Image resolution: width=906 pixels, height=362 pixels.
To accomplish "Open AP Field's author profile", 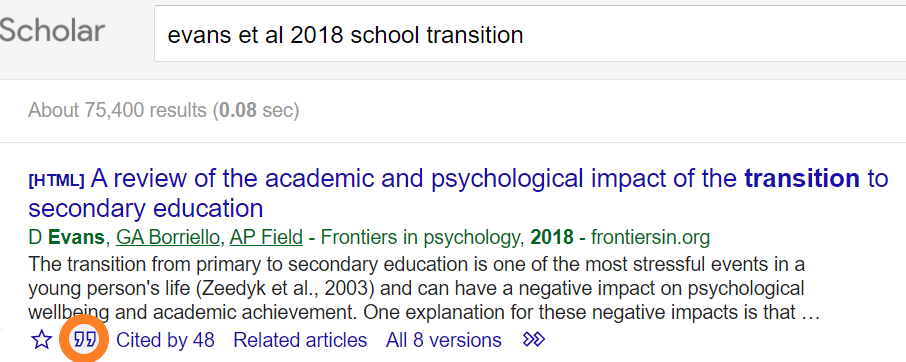I will (x=266, y=237).
